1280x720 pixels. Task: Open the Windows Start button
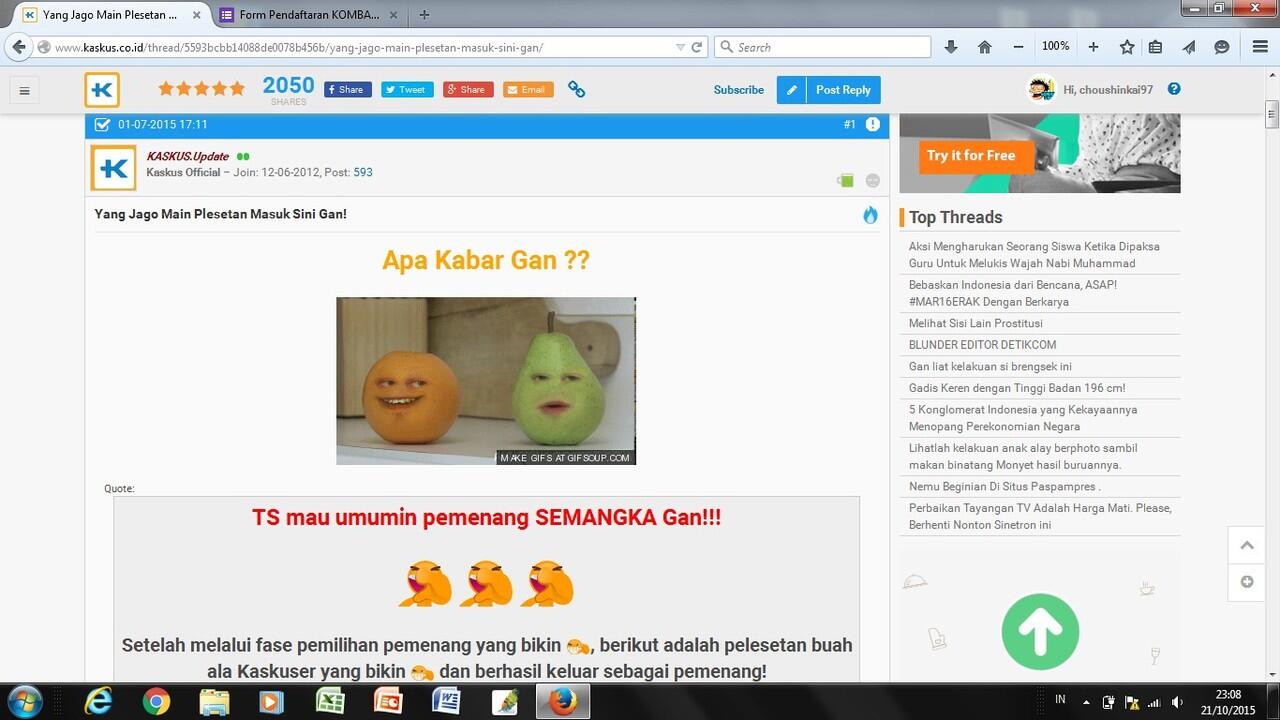pyautogui.click(x=24, y=702)
